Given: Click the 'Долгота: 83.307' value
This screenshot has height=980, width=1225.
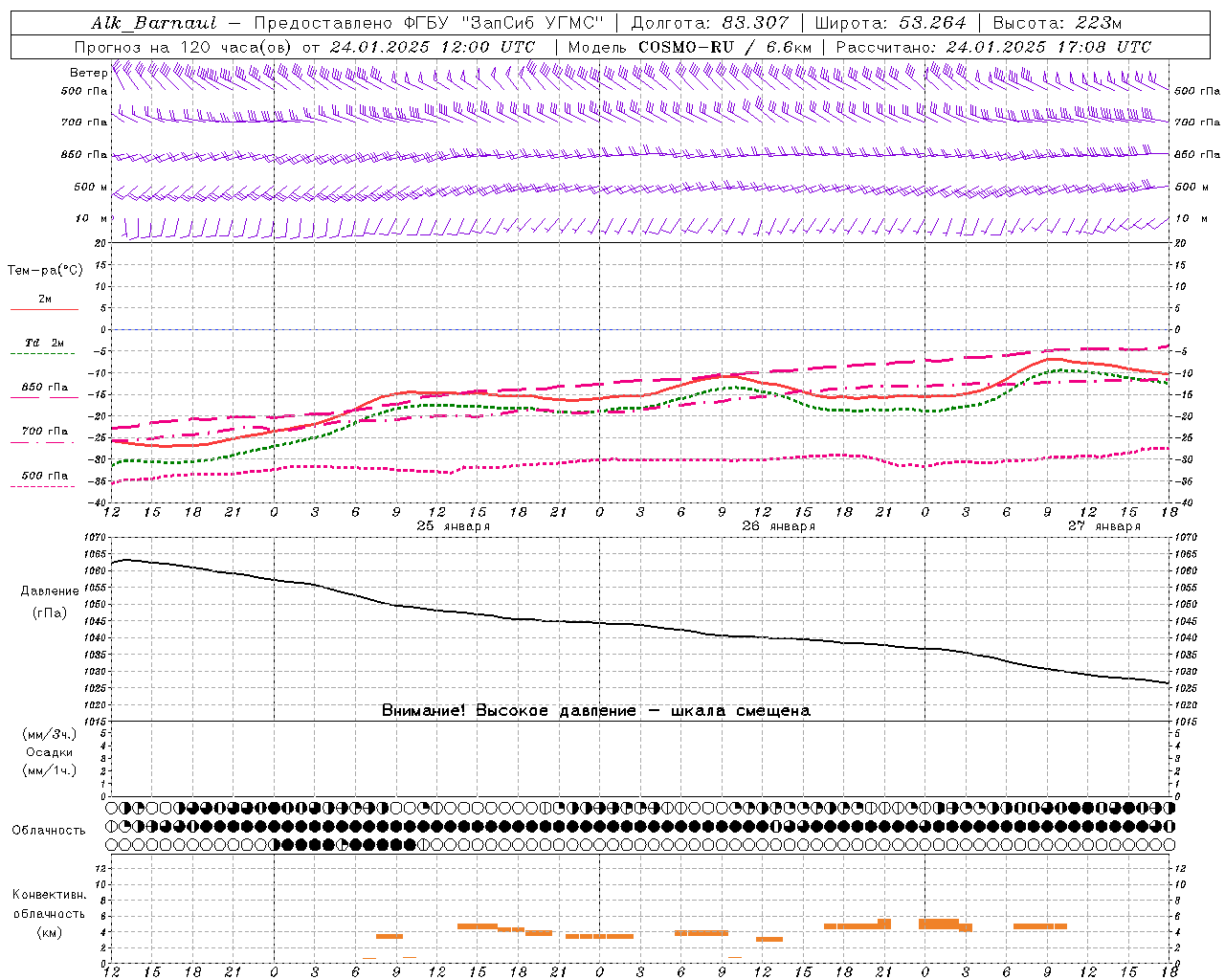Looking at the screenshot, I should (710, 23).
